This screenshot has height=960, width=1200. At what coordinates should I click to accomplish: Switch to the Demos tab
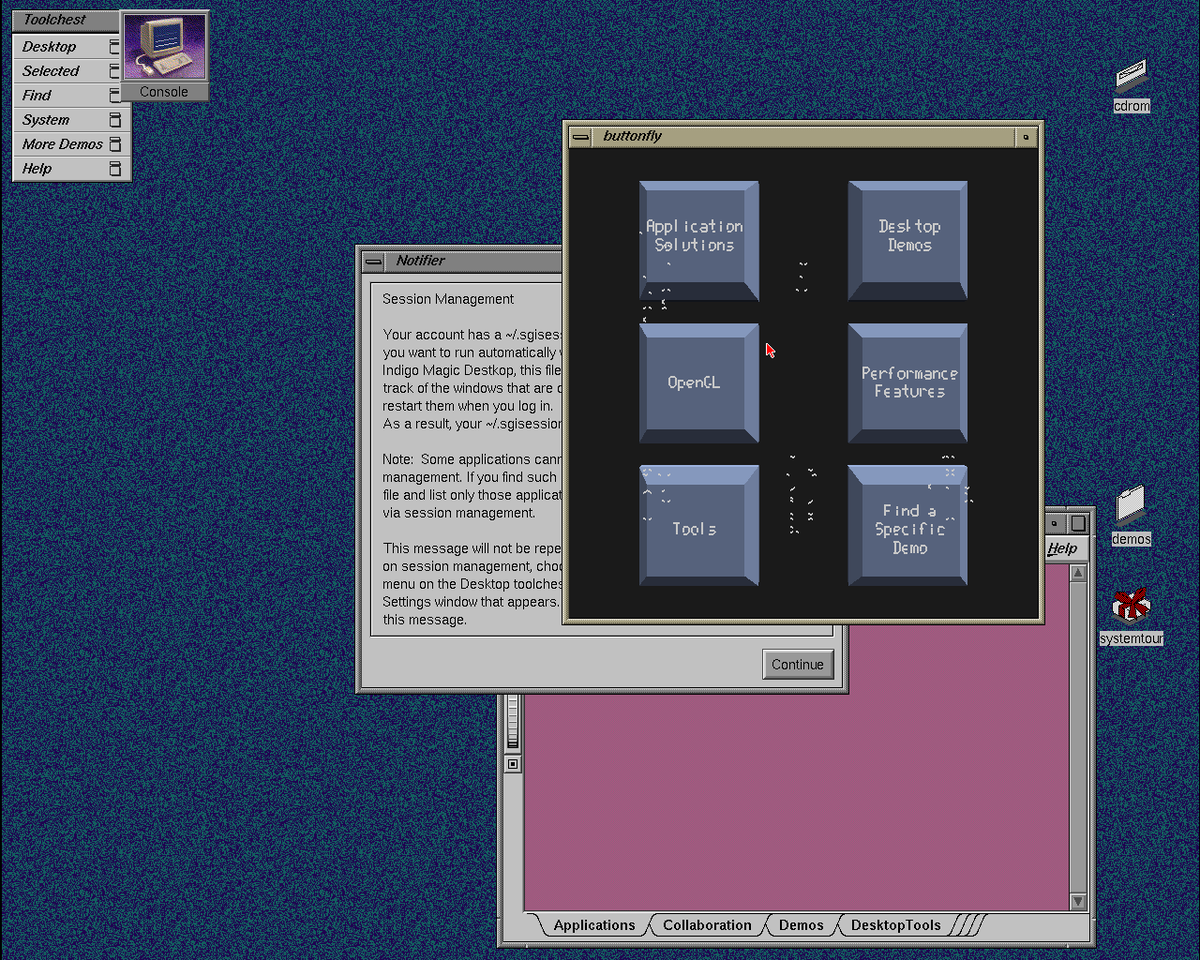click(801, 925)
